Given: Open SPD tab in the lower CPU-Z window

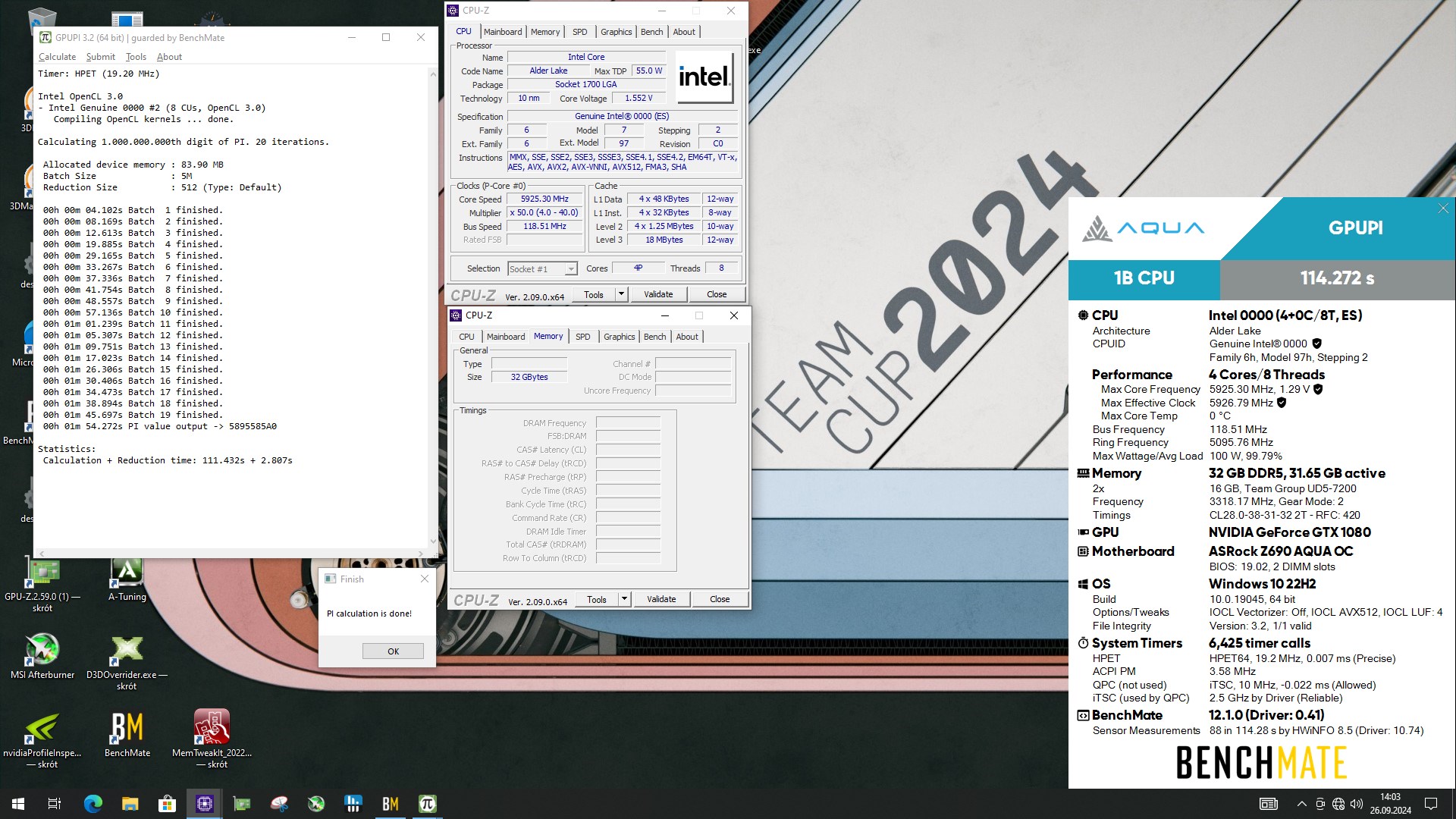Looking at the screenshot, I should click(582, 337).
